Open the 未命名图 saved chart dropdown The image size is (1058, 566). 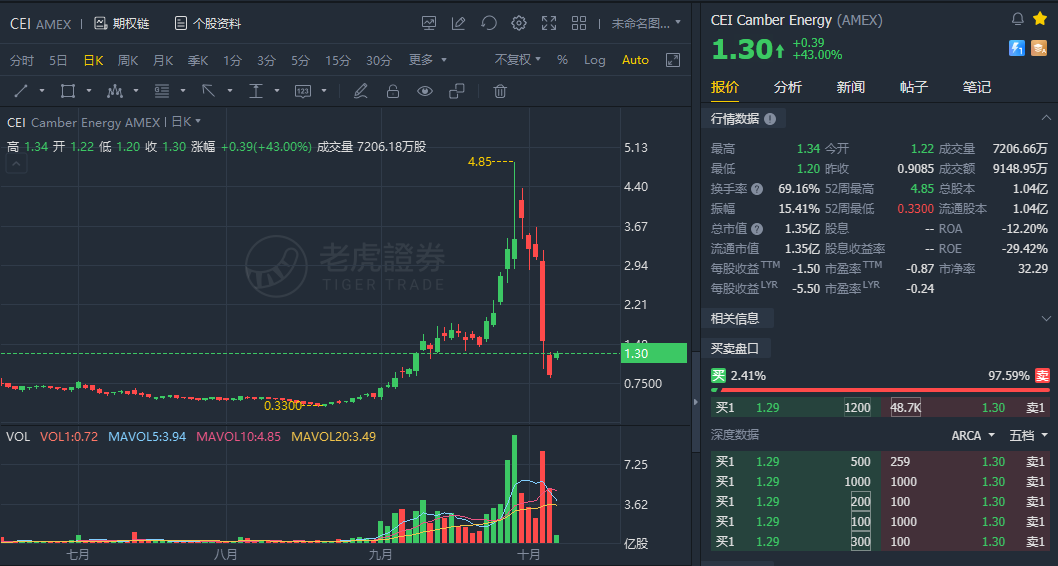pyautogui.click(x=646, y=24)
